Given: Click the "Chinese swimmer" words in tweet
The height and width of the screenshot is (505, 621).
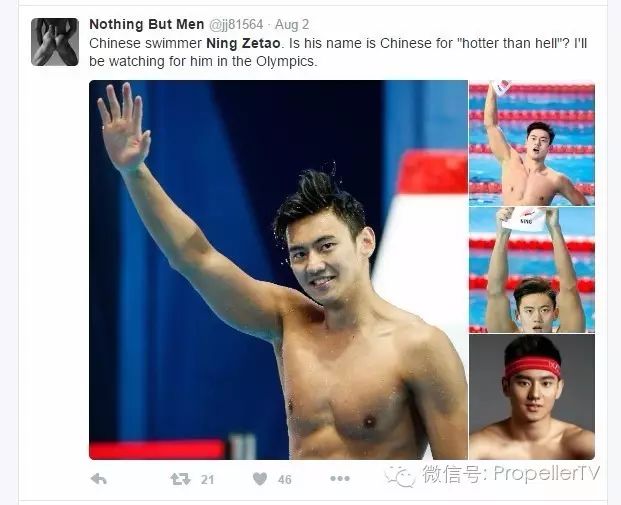Looking at the screenshot, I should click(x=146, y=43).
